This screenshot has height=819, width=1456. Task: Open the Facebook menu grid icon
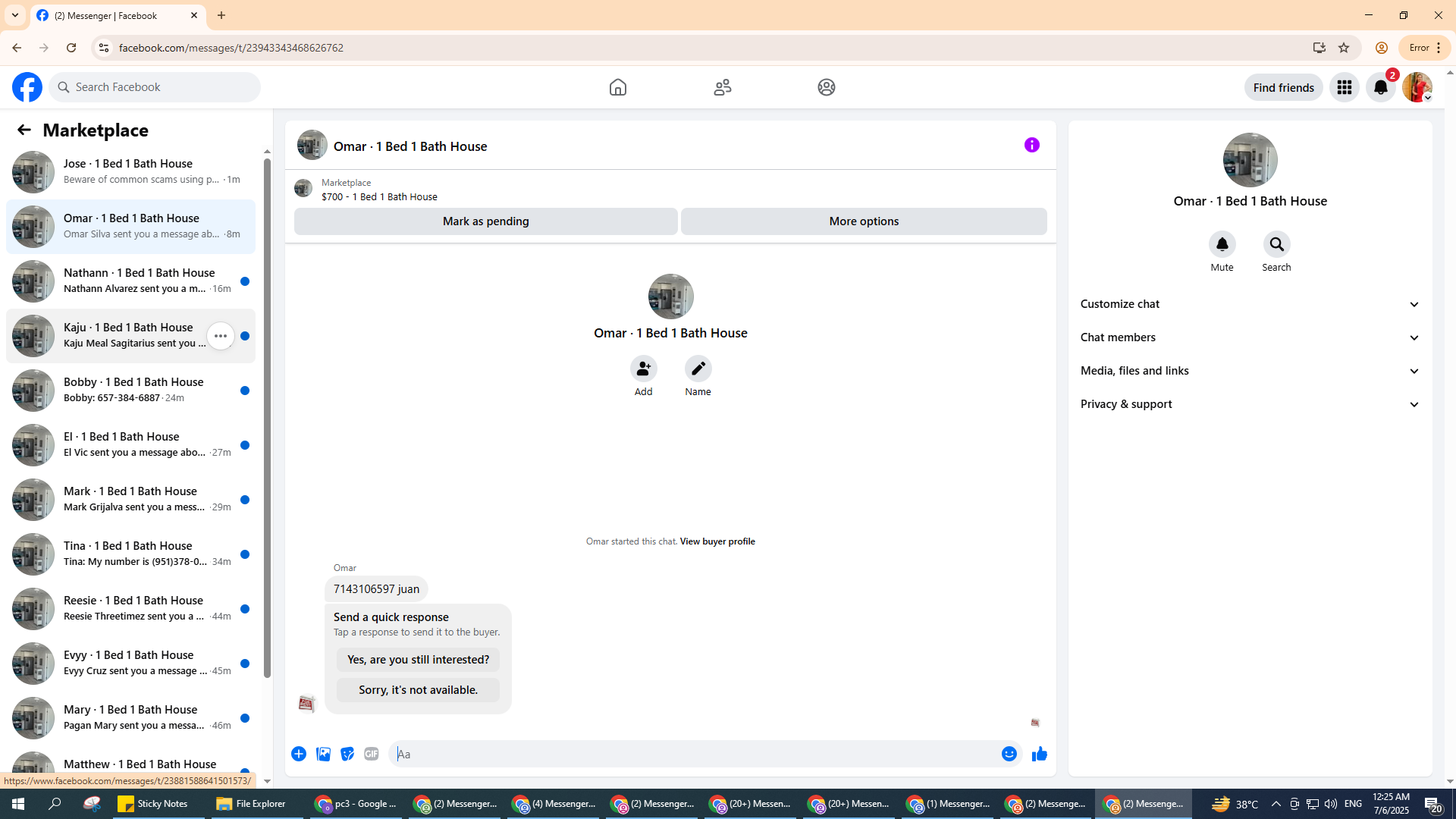[1344, 87]
